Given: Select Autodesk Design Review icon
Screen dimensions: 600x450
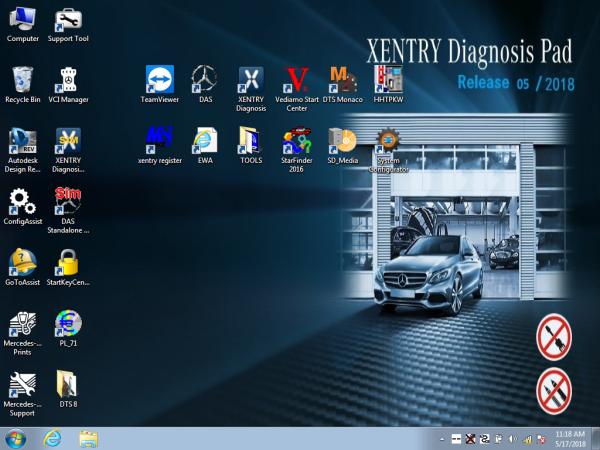Looking at the screenshot, I should click(23, 150).
